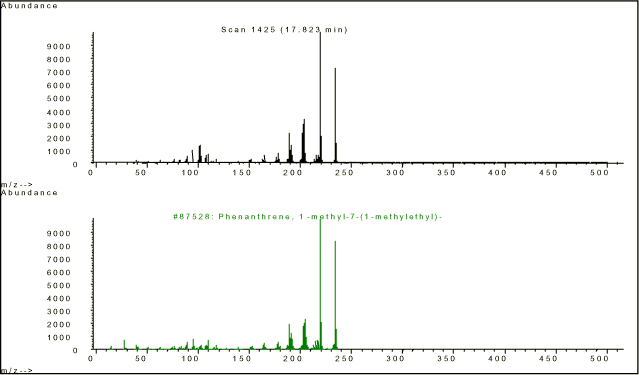Image resolution: width=639 pixels, height=375 pixels.
Task: Click the black peak cluster near m/z 205
Action: coord(304,141)
